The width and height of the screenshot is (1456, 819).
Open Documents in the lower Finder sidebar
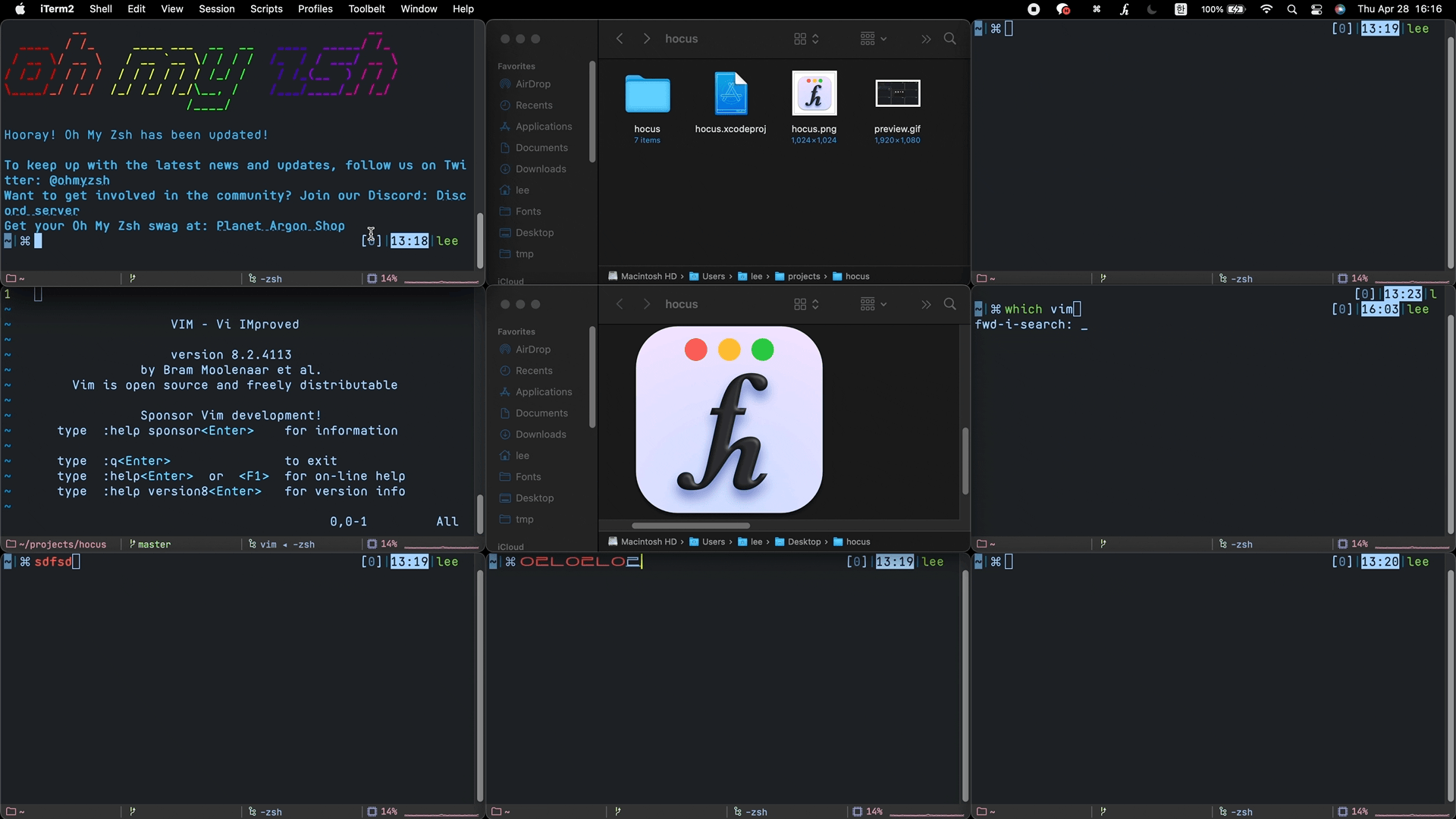click(534, 413)
